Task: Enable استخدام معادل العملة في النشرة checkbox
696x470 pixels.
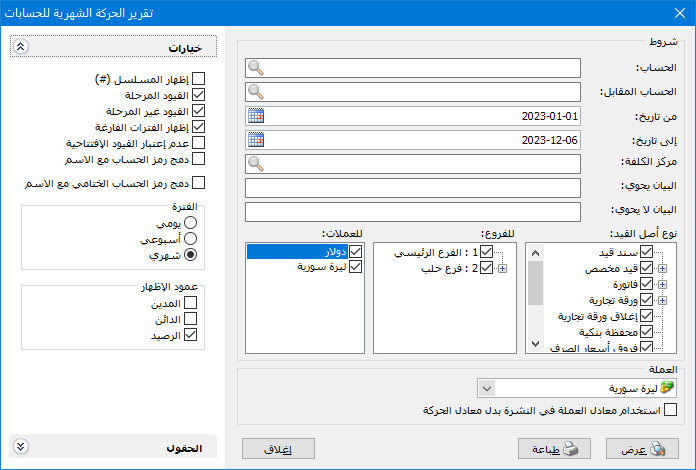Action: 670,410
